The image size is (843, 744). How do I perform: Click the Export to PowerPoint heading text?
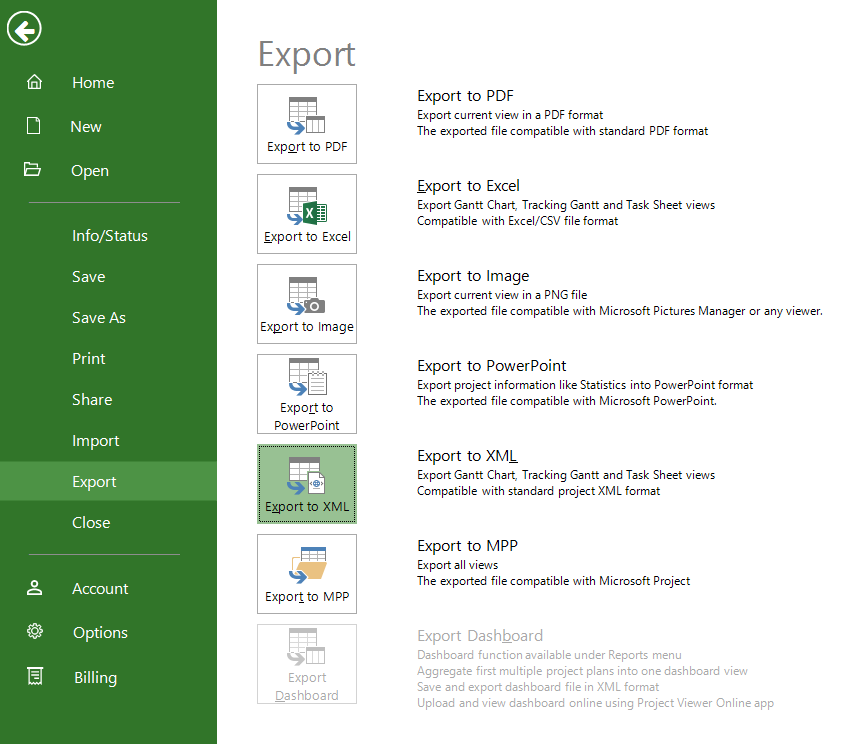click(x=491, y=366)
